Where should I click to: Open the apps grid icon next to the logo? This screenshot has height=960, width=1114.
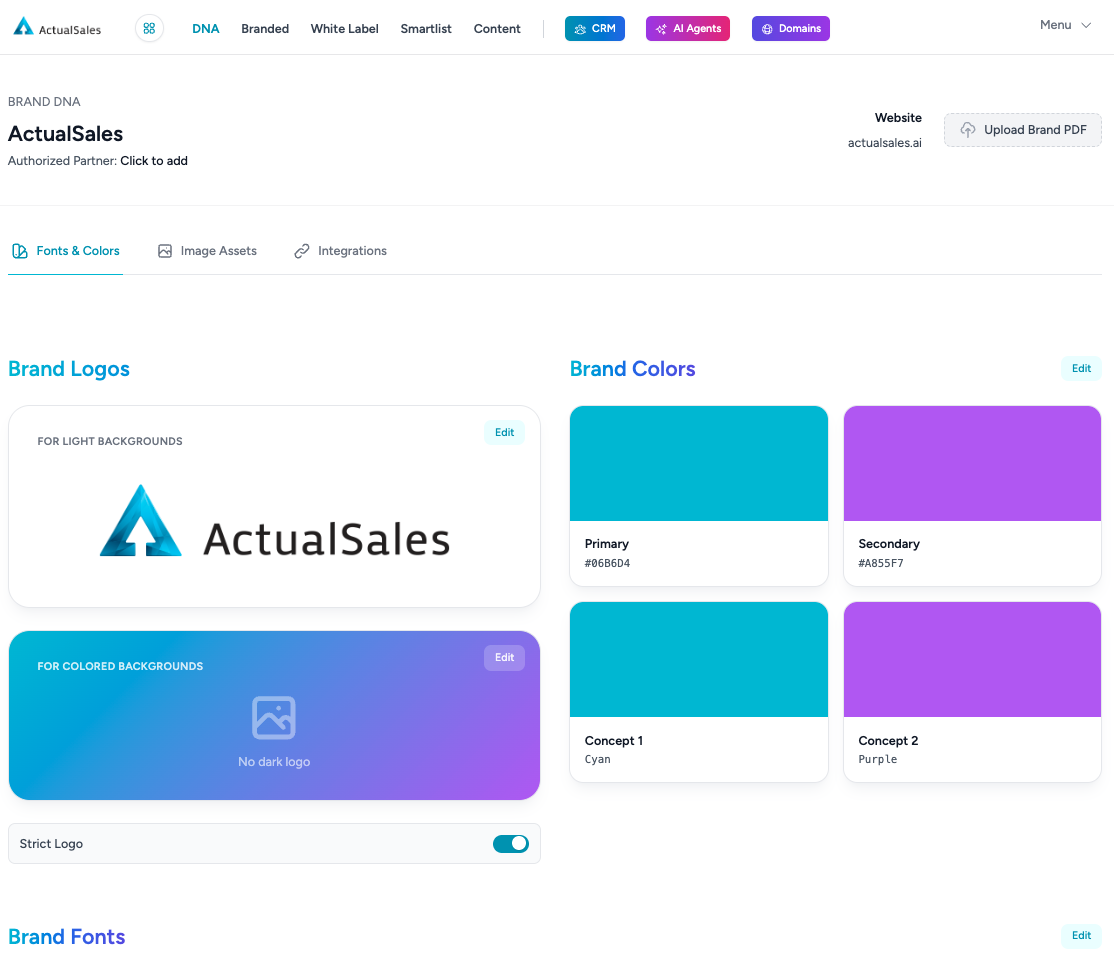click(x=149, y=28)
